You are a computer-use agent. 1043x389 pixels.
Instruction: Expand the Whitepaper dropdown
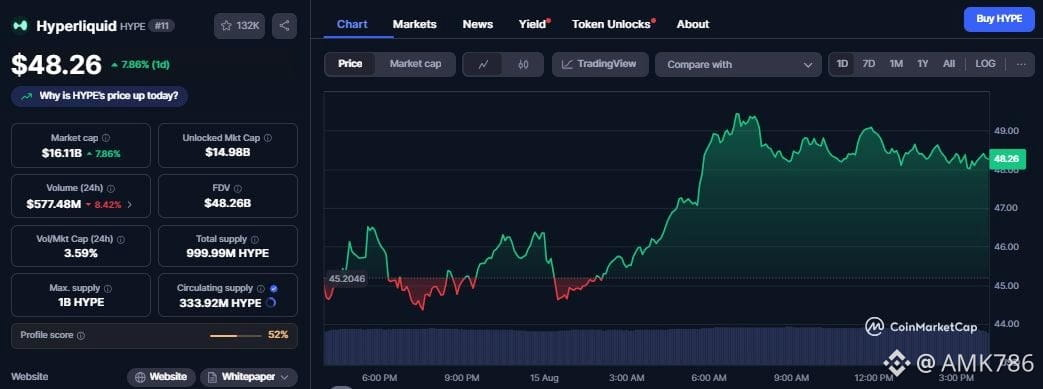248,377
